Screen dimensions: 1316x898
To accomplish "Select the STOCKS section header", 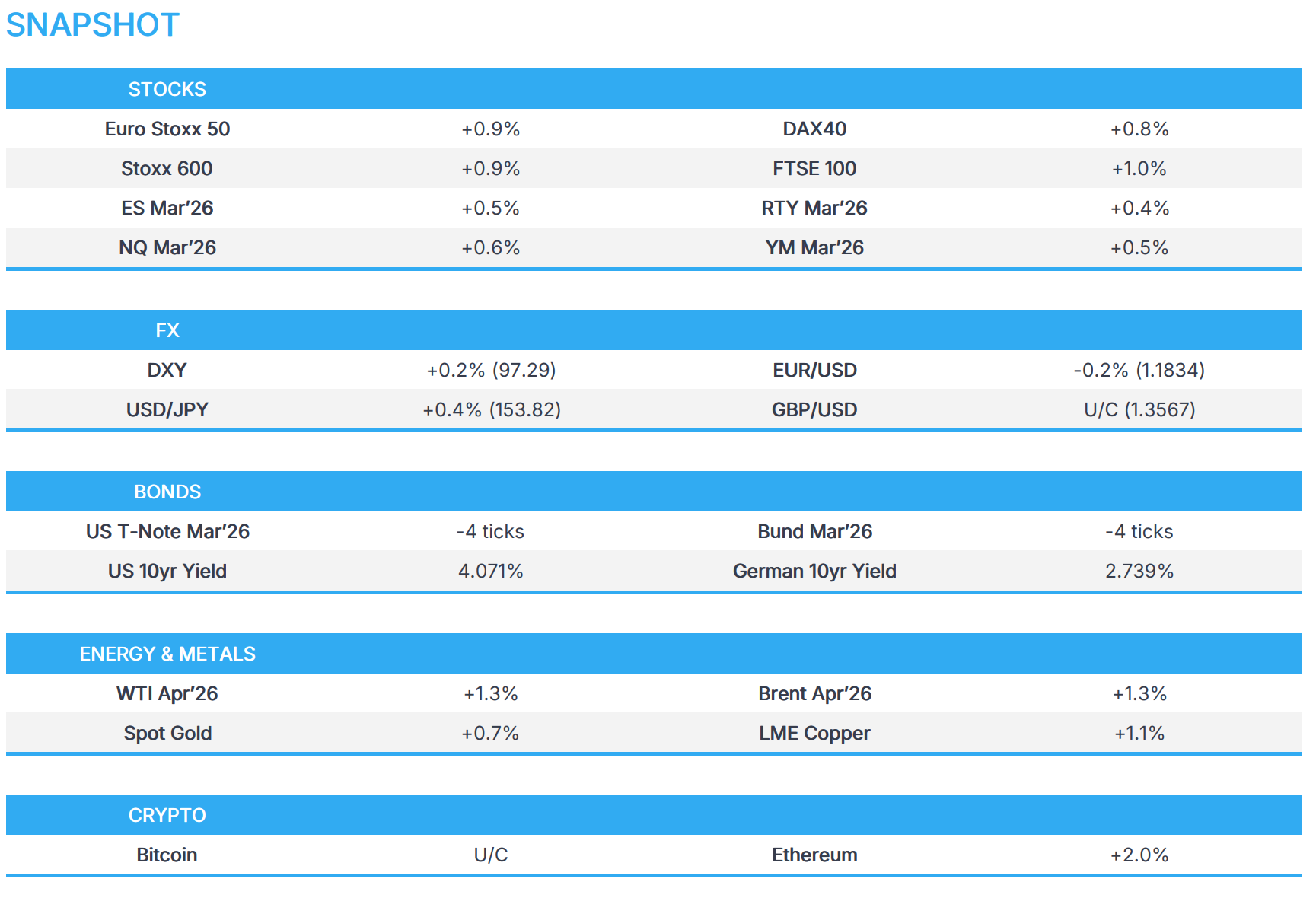I will [x=167, y=89].
